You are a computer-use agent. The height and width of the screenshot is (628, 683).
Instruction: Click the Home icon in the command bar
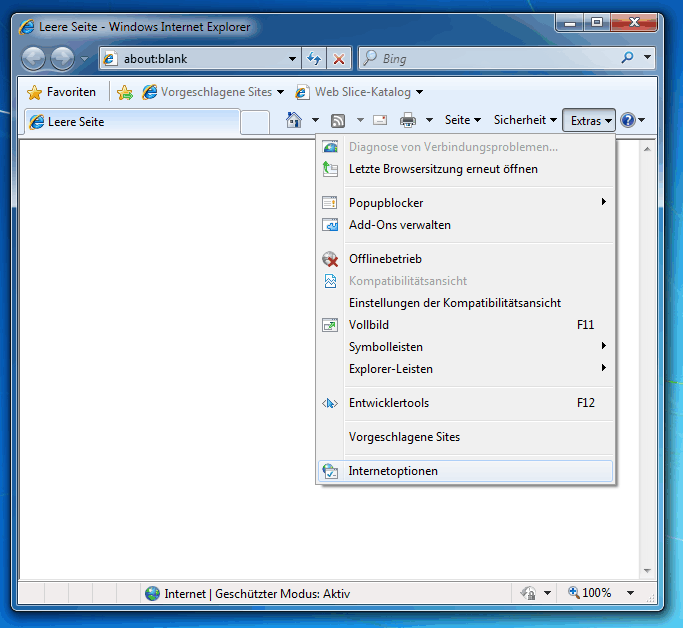click(x=293, y=120)
